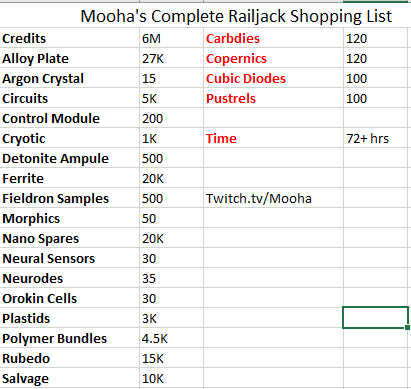Select the Alloy Plate cell

tap(69, 58)
